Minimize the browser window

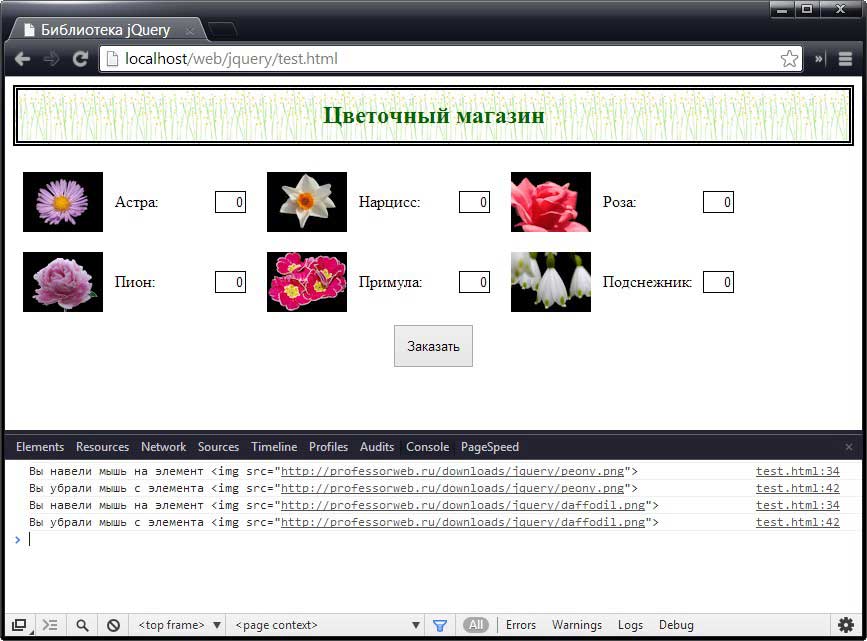tap(782, 10)
